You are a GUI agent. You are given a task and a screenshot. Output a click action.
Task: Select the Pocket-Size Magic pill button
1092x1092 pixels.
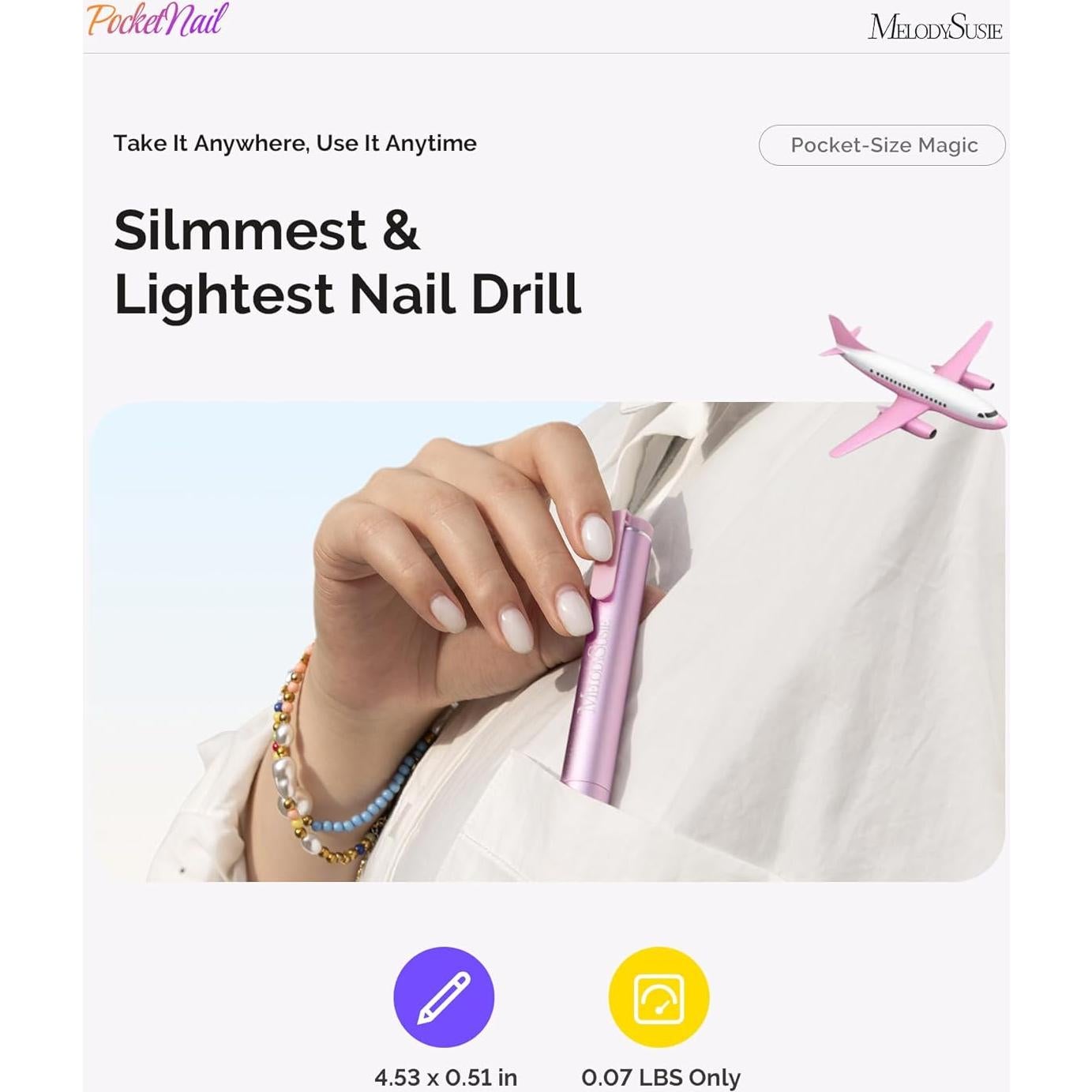point(882,145)
